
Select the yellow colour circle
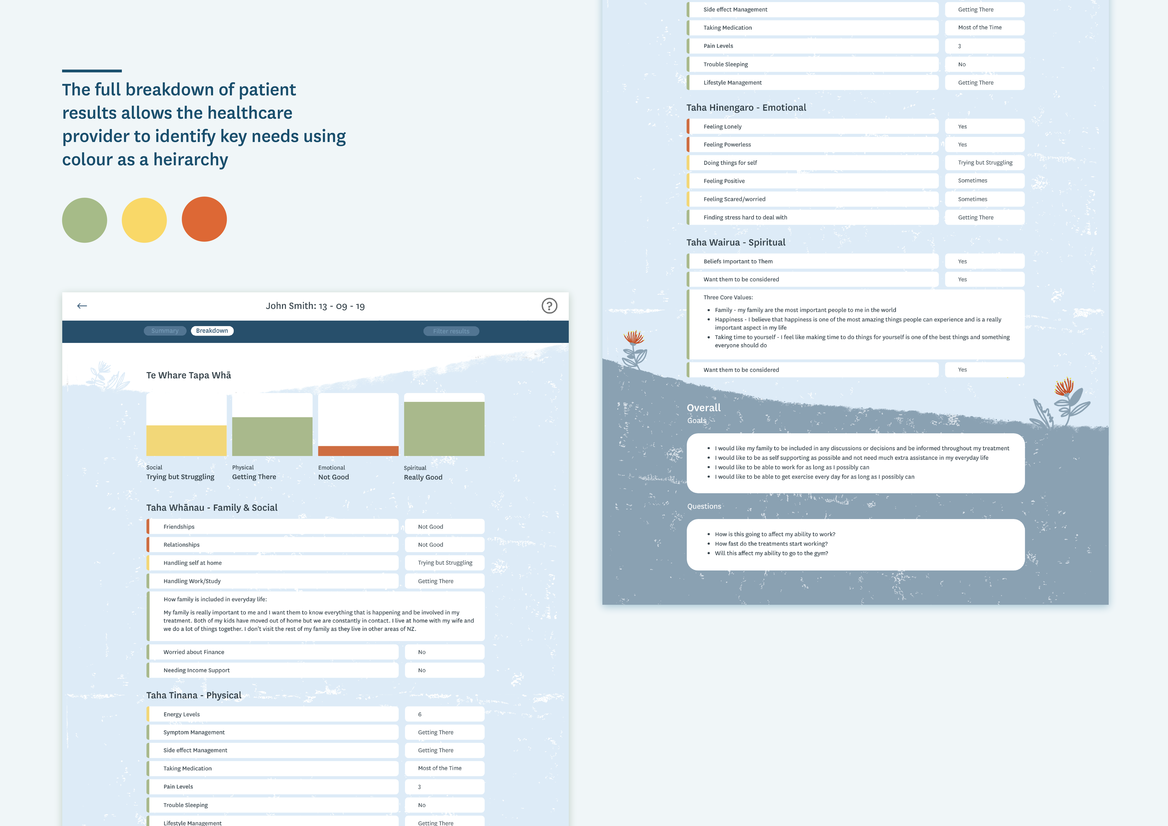point(144,220)
